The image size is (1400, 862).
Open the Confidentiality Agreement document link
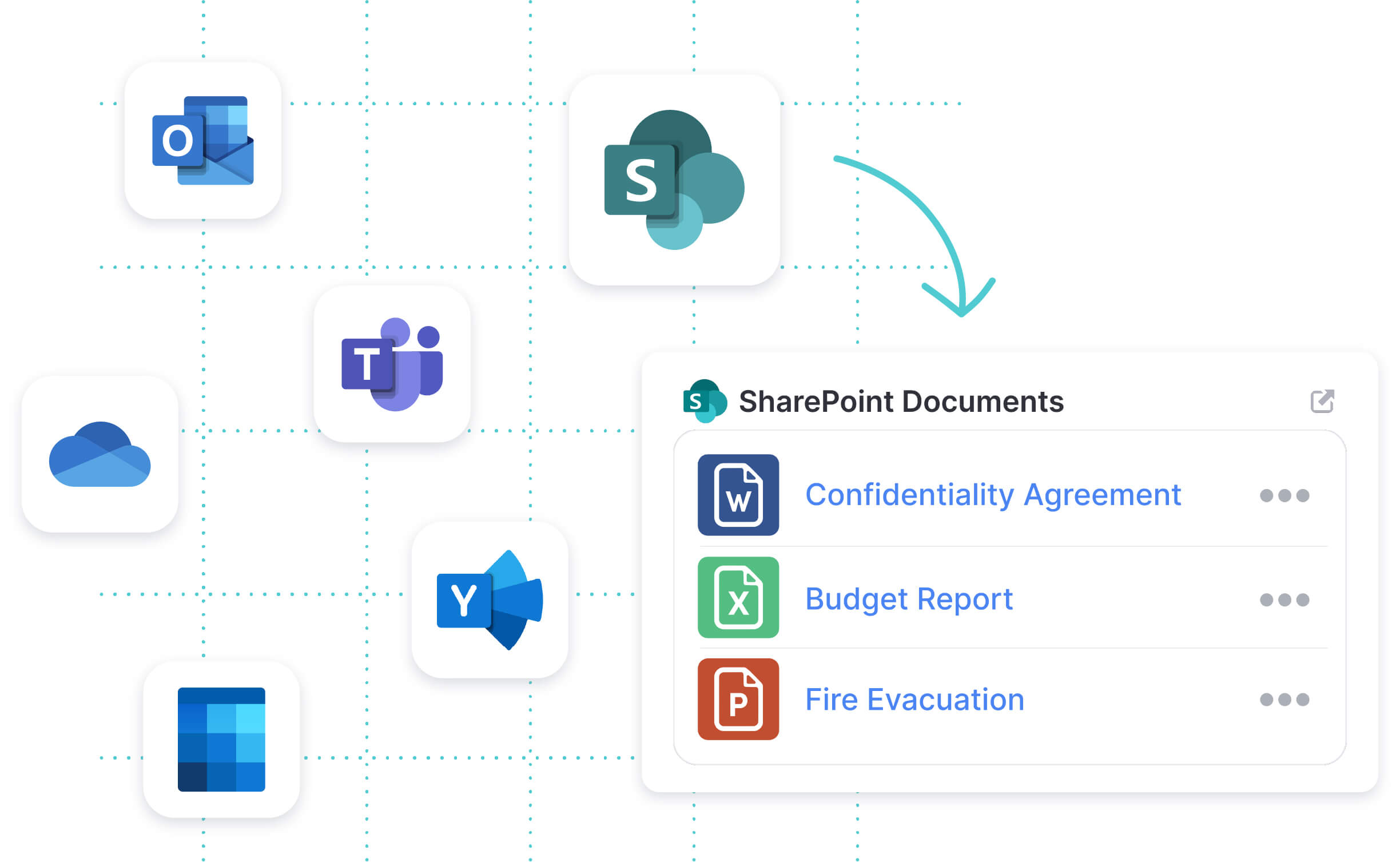click(x=993, y=495)
